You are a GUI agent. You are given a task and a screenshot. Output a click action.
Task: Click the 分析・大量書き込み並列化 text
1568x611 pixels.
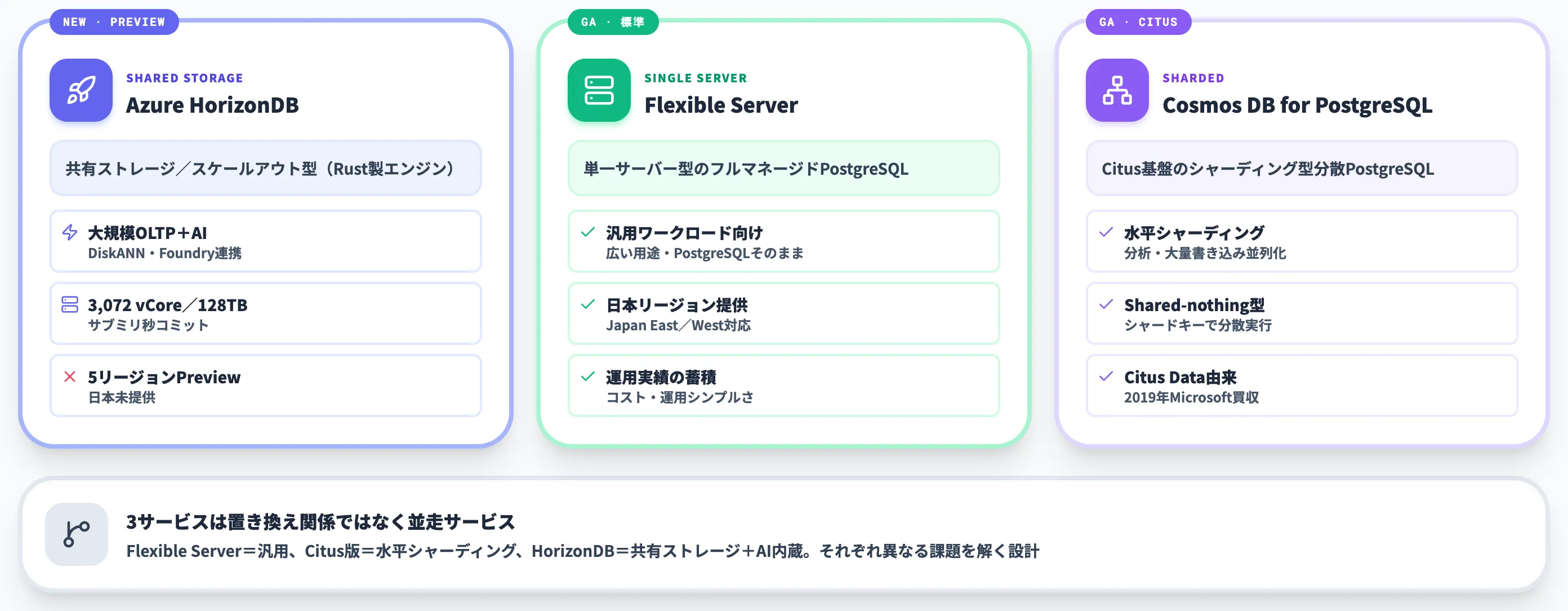click(1205, 253)
